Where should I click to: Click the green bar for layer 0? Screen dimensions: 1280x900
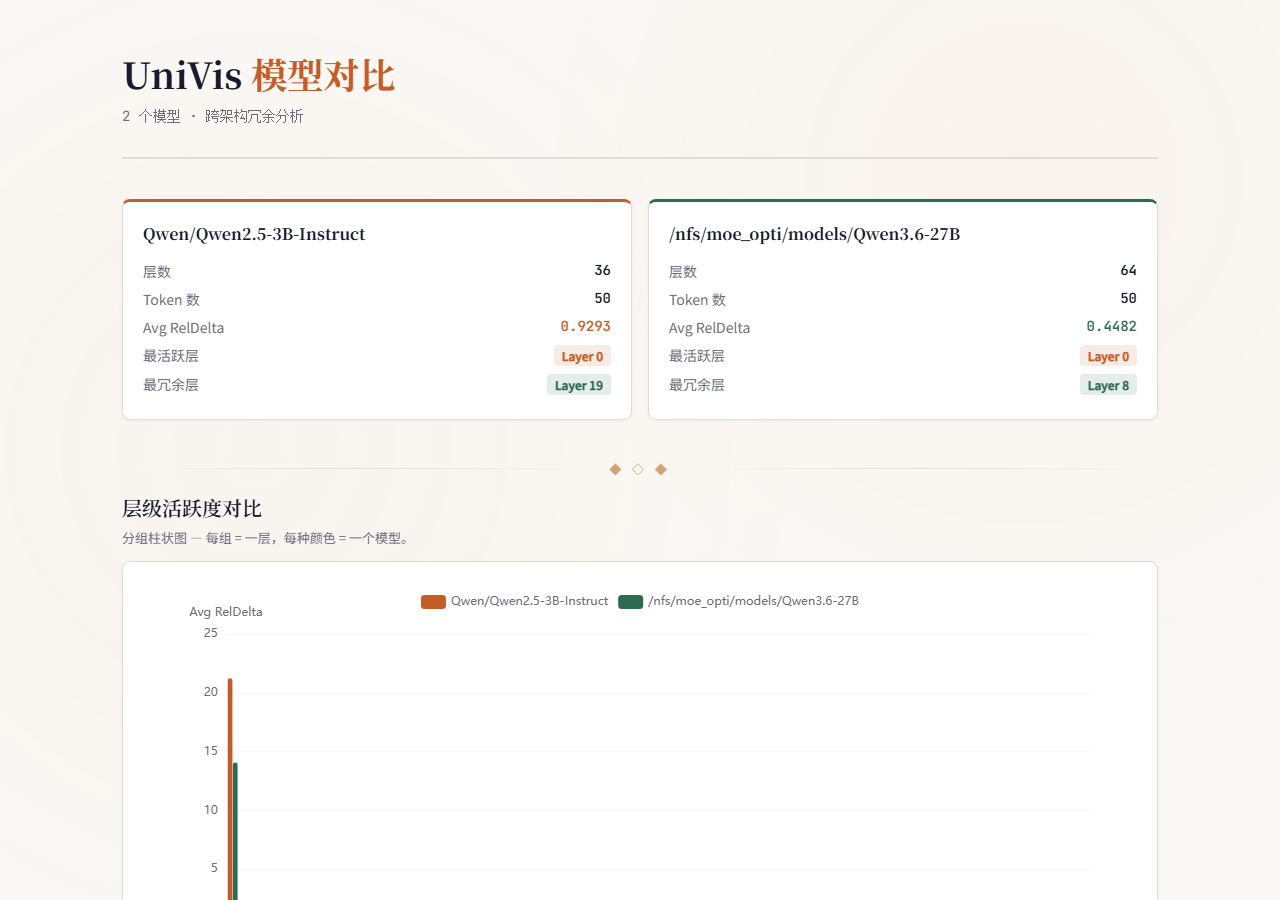[235, 831]
